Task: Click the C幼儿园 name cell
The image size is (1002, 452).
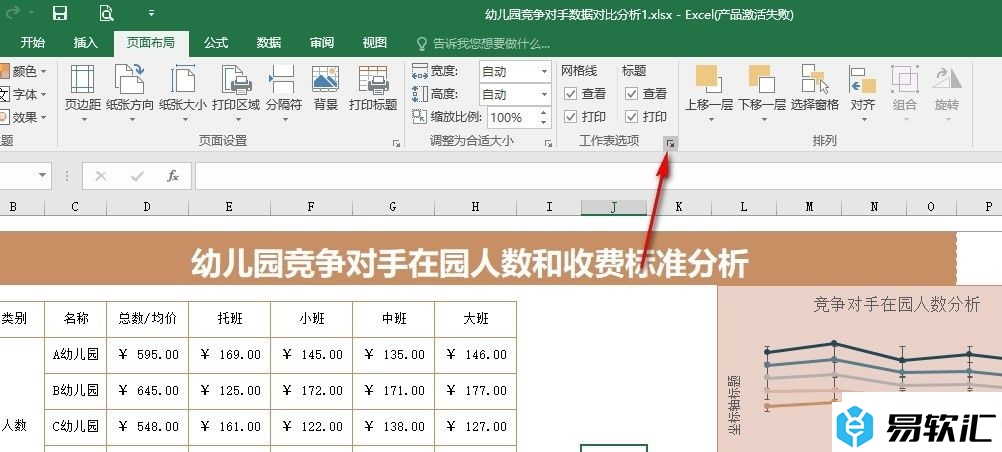Action: click(75, 426)
